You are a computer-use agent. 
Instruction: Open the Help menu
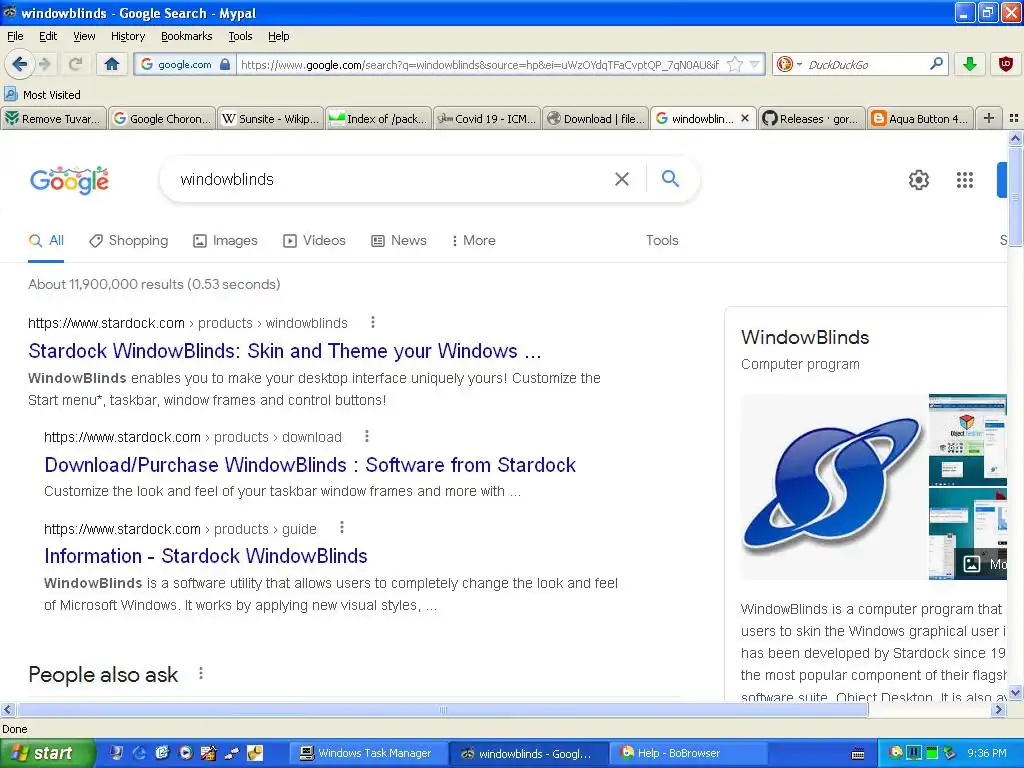coord(278,36)
